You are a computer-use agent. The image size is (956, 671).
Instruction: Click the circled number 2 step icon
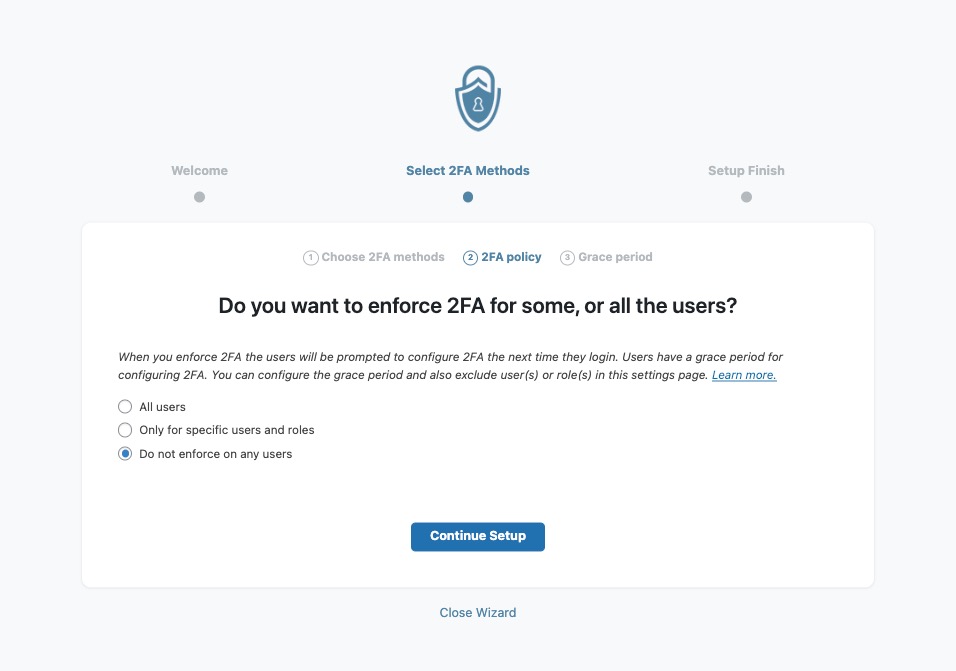pyautogui.click(x=470, y=258)
